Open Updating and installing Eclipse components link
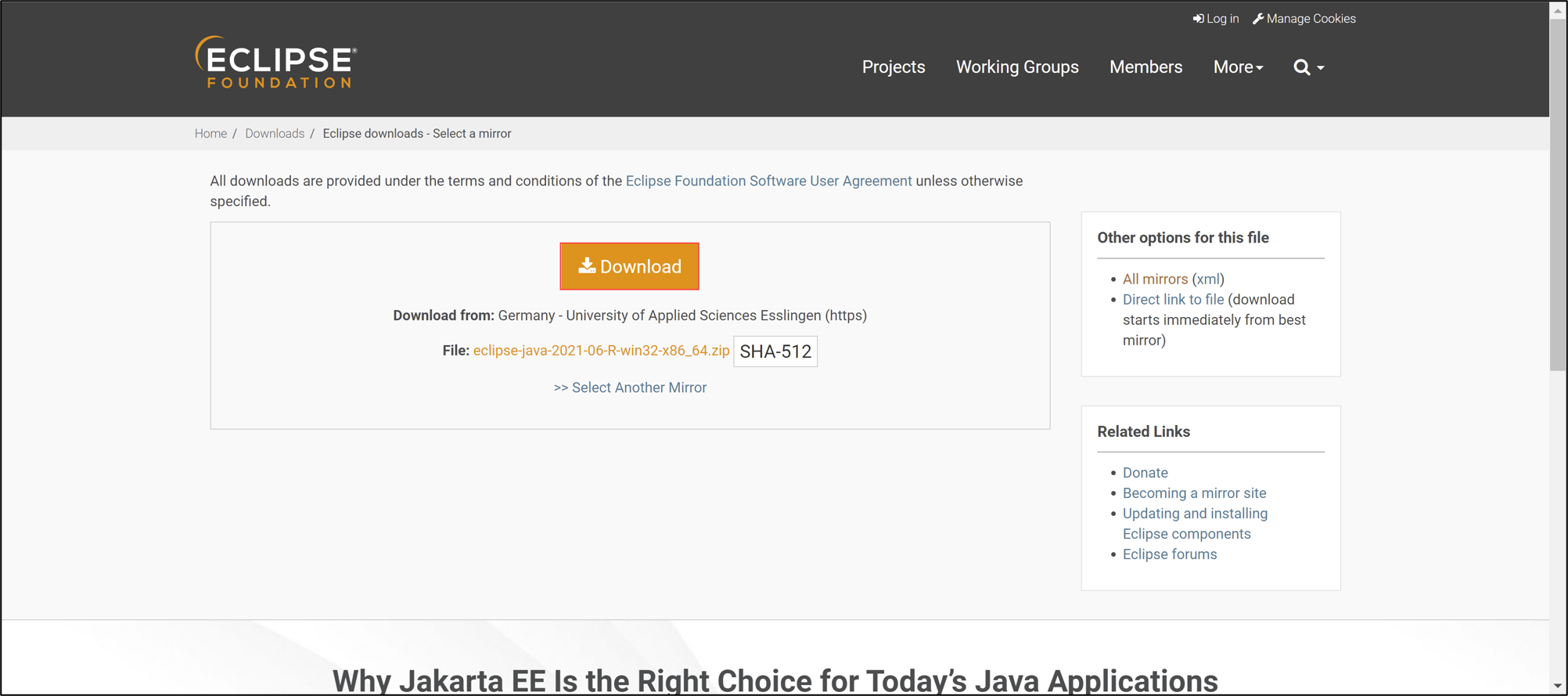1568x696 pixels. pyautogui.click(x=1195, y=524)
